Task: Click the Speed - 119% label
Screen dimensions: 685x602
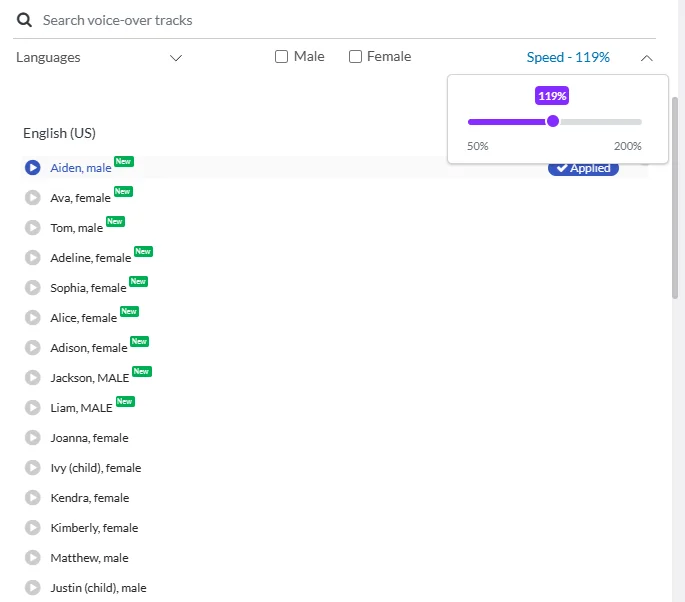Action: [x=568, y=58]
